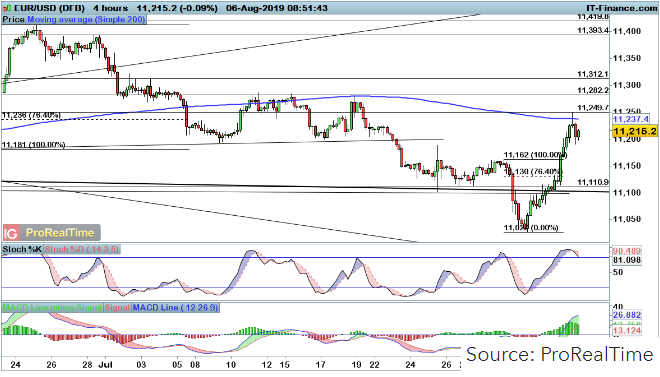Click the IG logo badge
The image size is (660, 377).
click(11, 233)
